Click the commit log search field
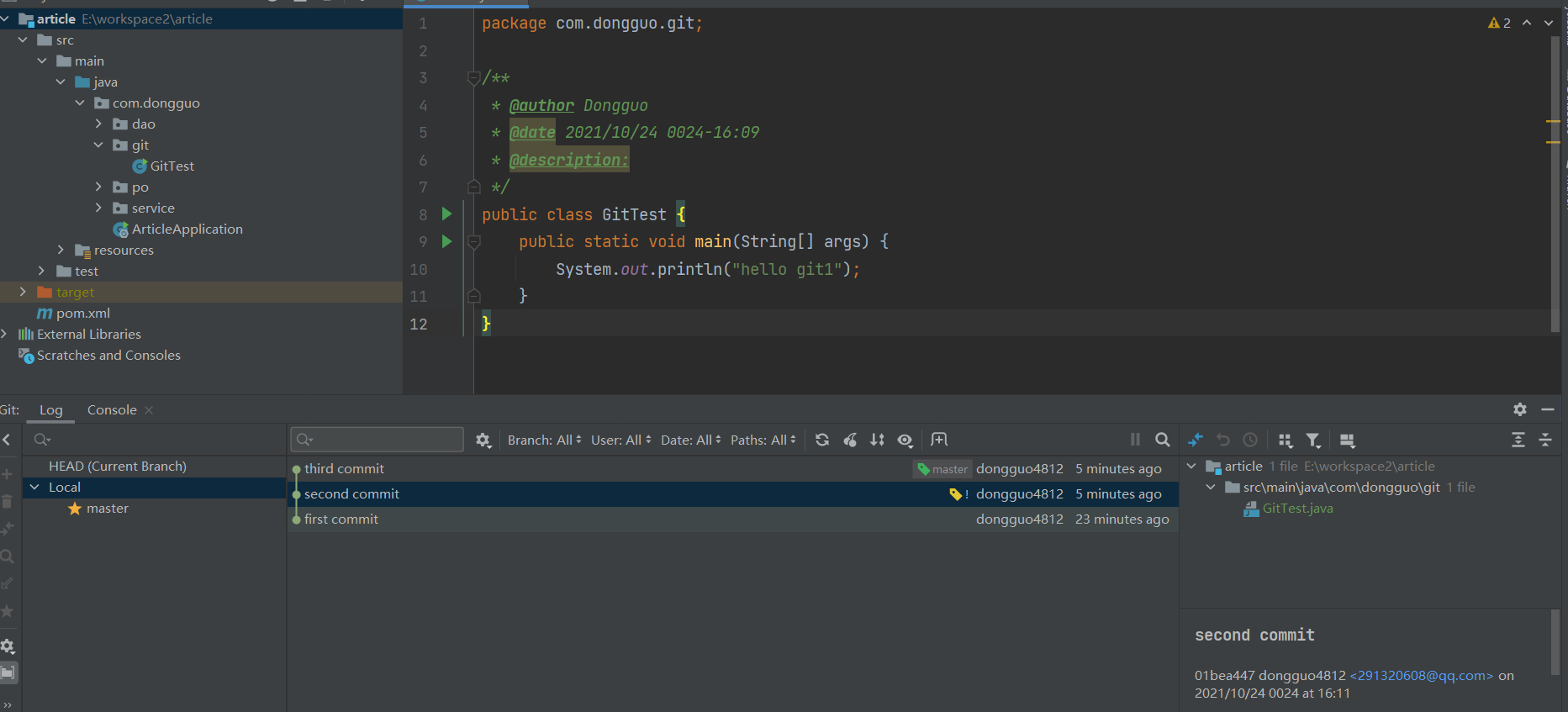This screenshot has width=1568, height=712. 377,440
